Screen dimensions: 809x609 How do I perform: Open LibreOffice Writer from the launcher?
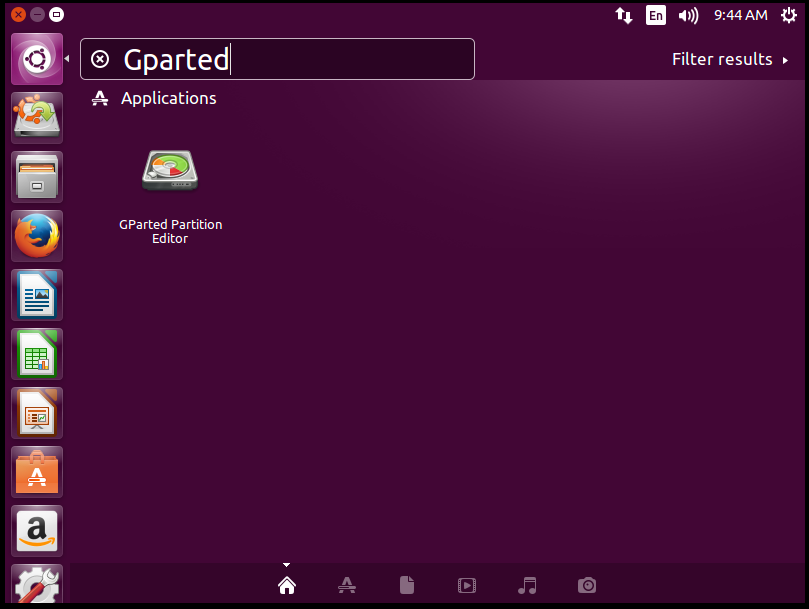tap(37, 295)
